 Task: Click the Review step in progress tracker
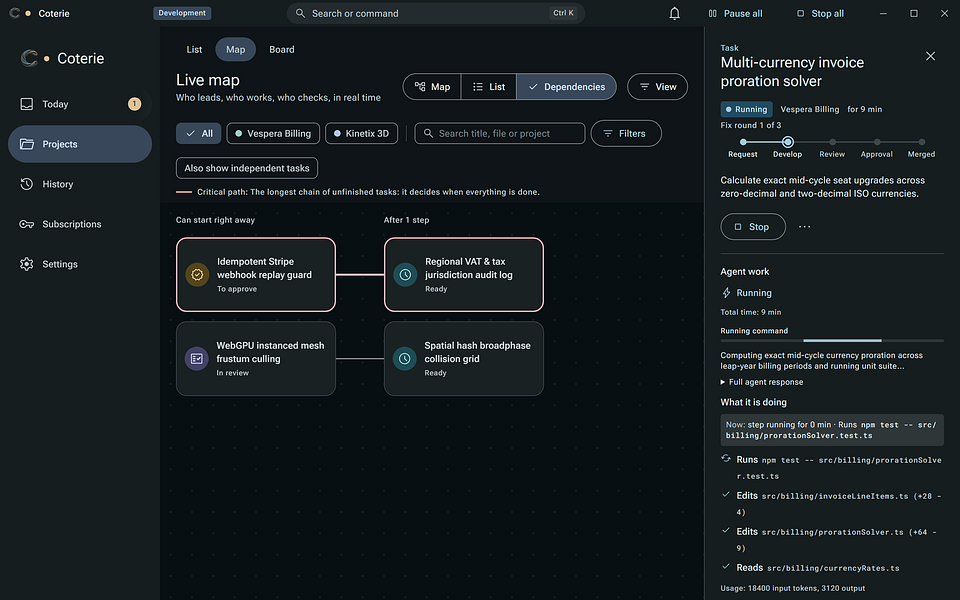click(832, 147)
